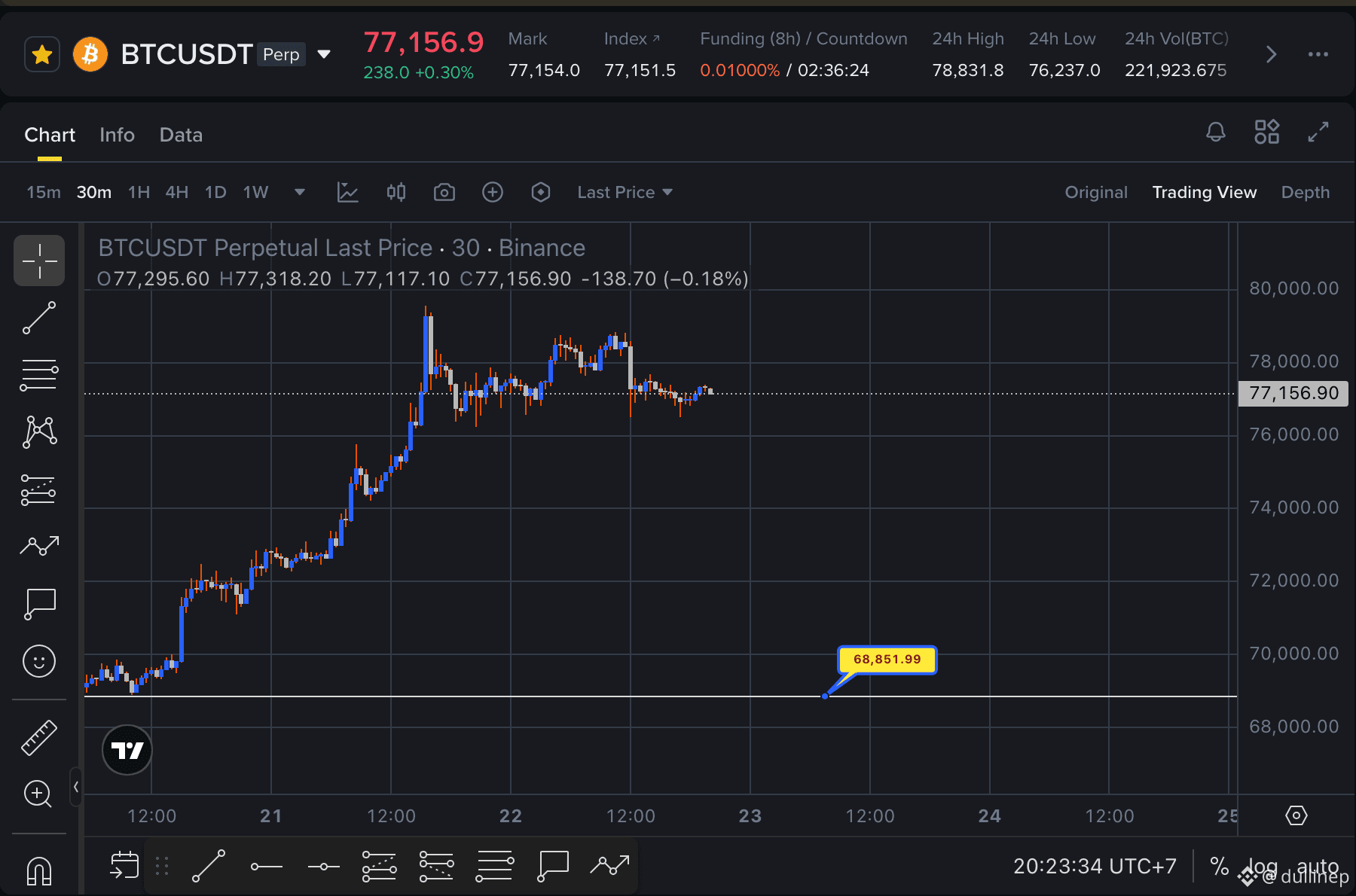Select the pattern drawing tool in sidebar

39,431
